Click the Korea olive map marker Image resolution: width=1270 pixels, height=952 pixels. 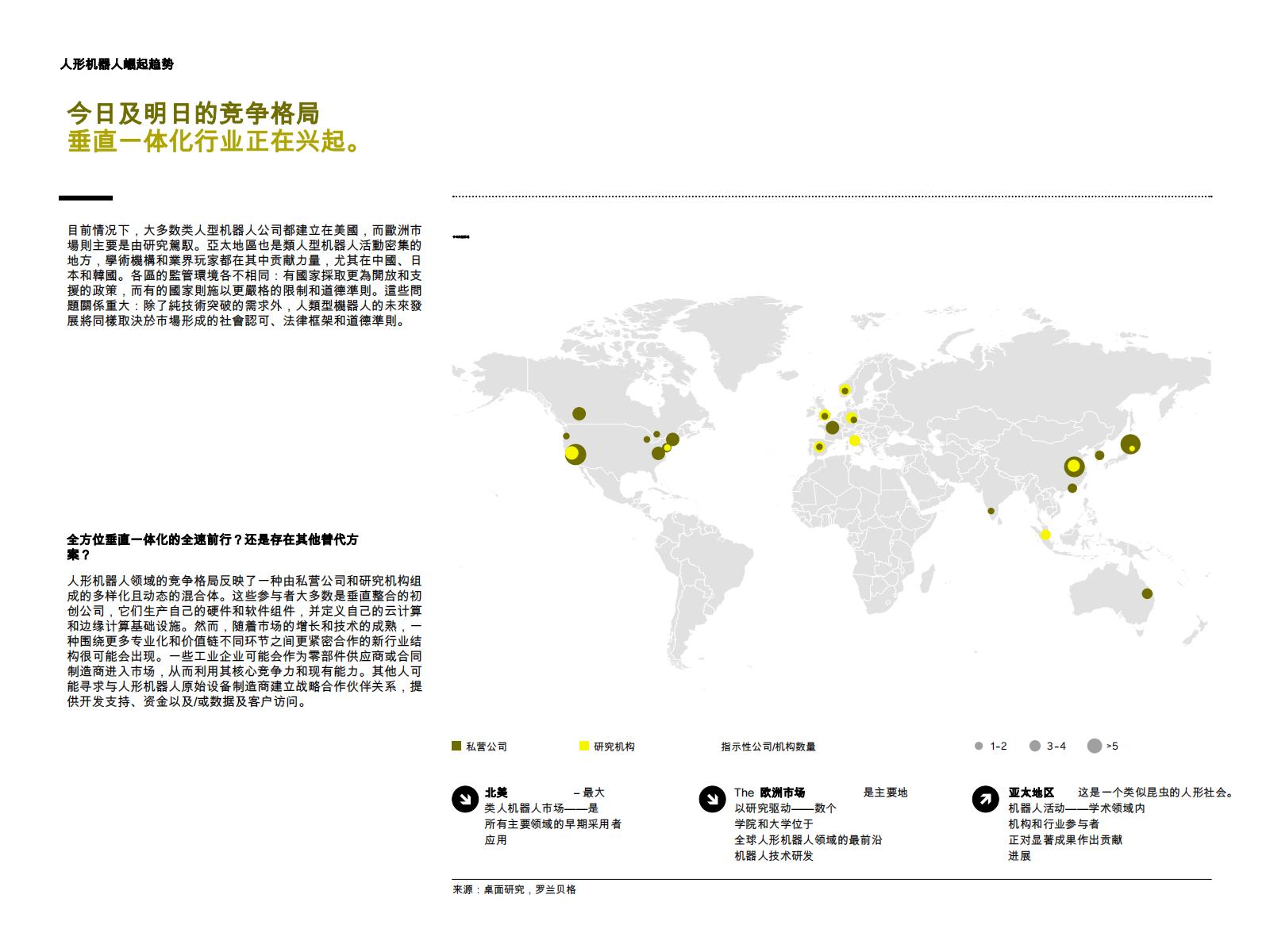[x=1099, y=455]
